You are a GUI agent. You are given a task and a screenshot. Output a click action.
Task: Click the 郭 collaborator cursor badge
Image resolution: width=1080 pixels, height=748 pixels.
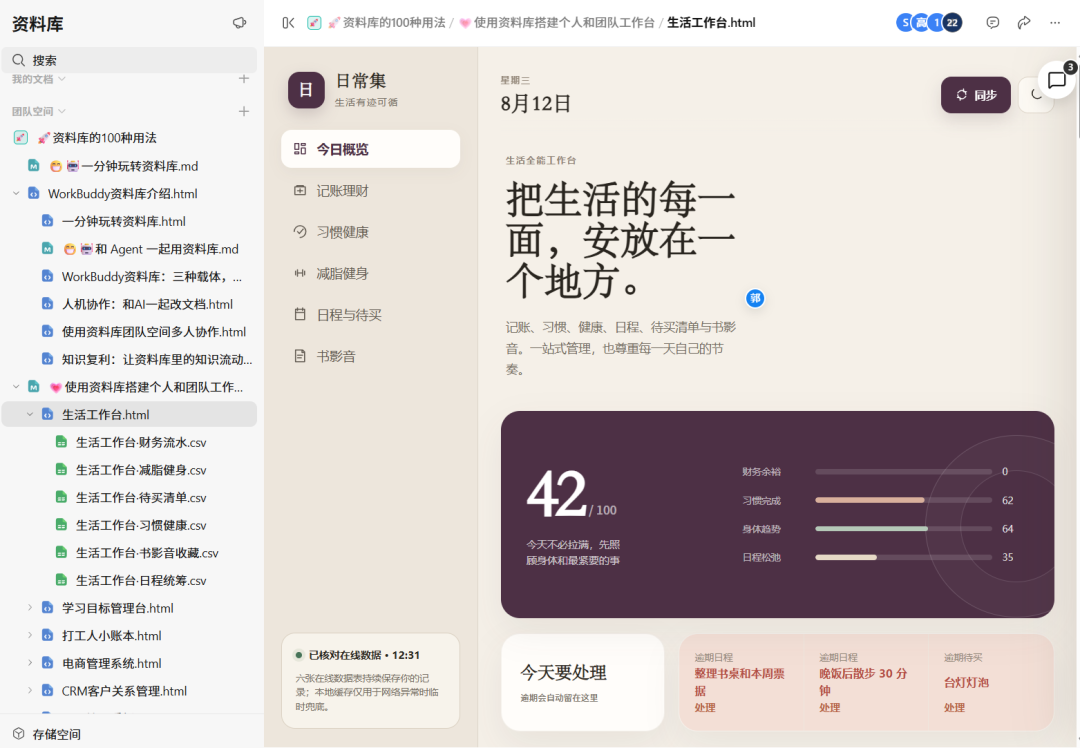[x=755, y=298]
